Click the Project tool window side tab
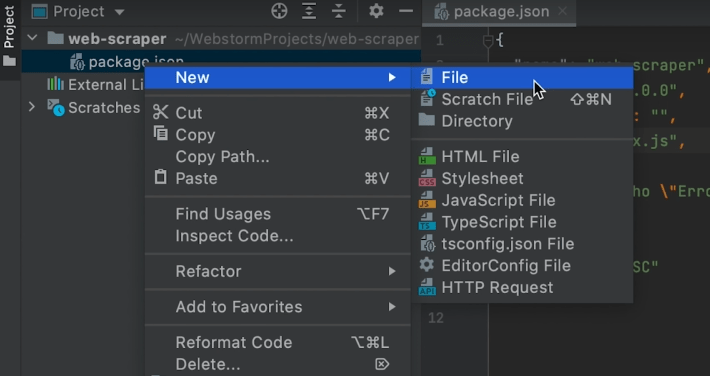Viewport: 710px width, 376px height. pos(9,27)
